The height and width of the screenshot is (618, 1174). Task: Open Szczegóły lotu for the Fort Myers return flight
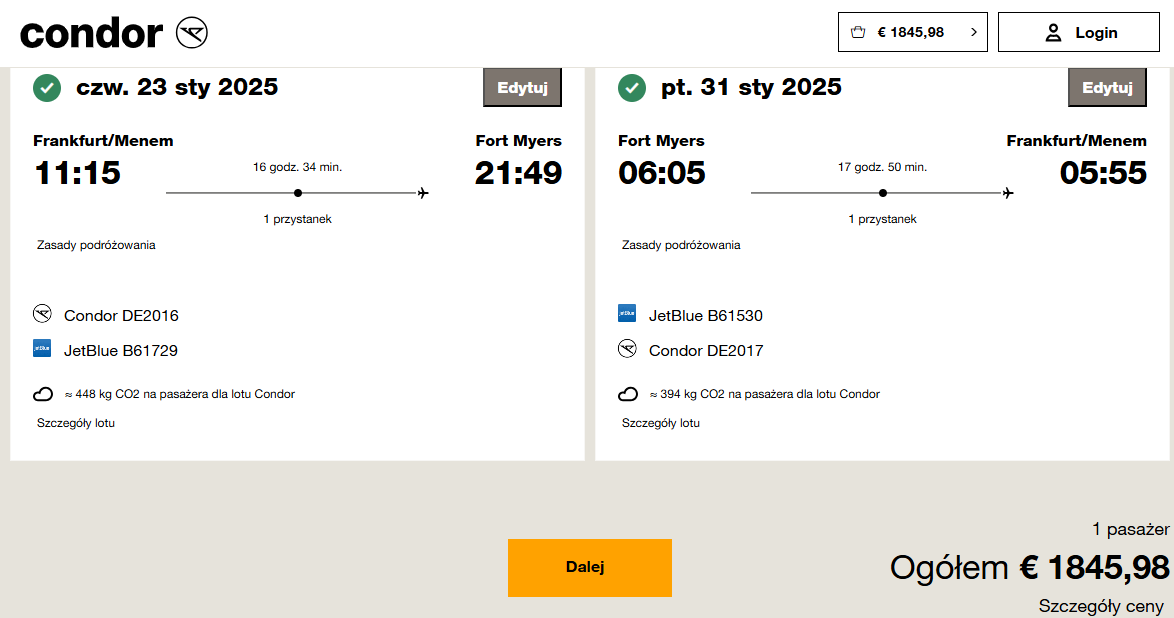click(660, 423)
